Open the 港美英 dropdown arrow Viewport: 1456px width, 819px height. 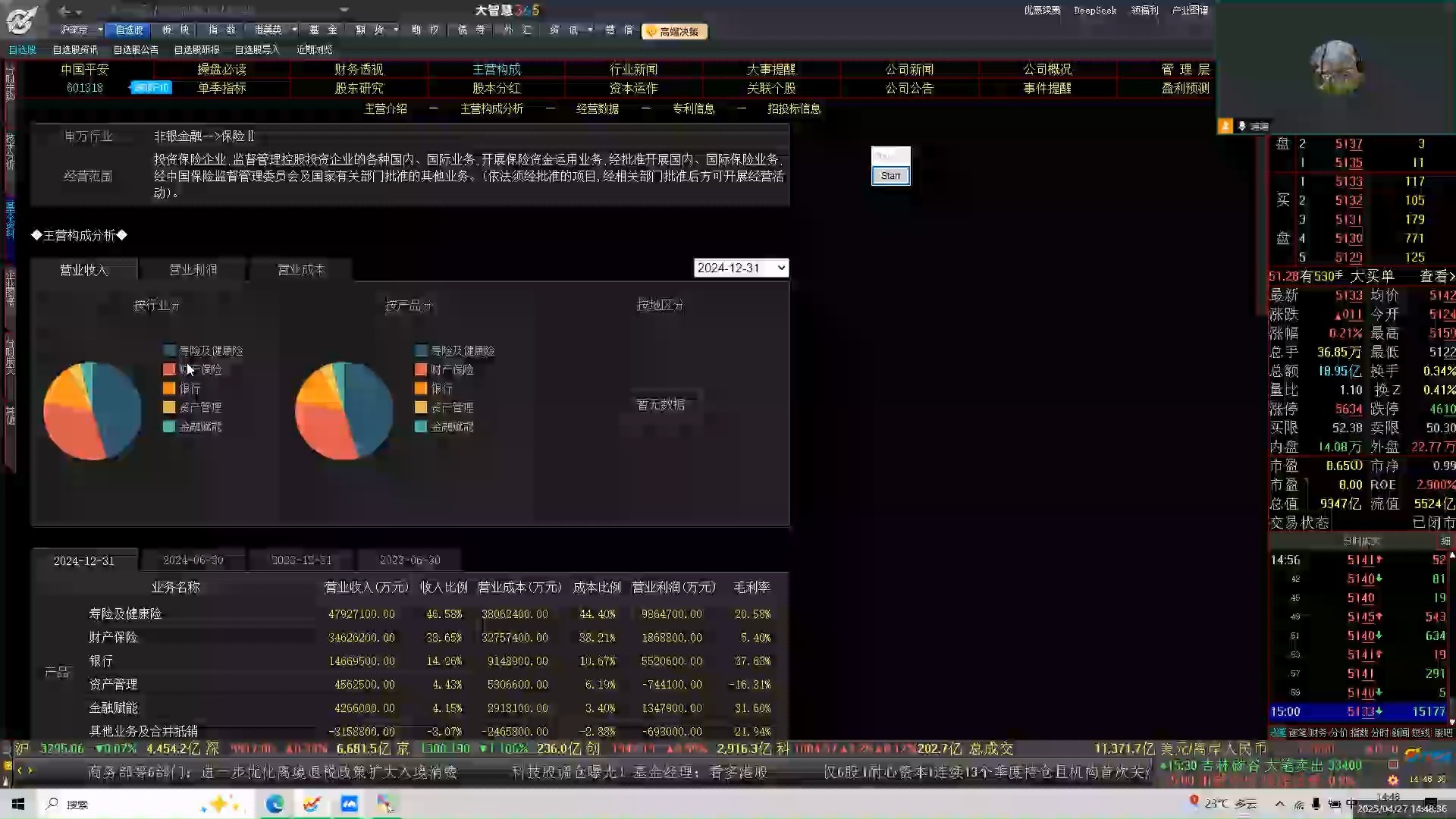point(294,30)
